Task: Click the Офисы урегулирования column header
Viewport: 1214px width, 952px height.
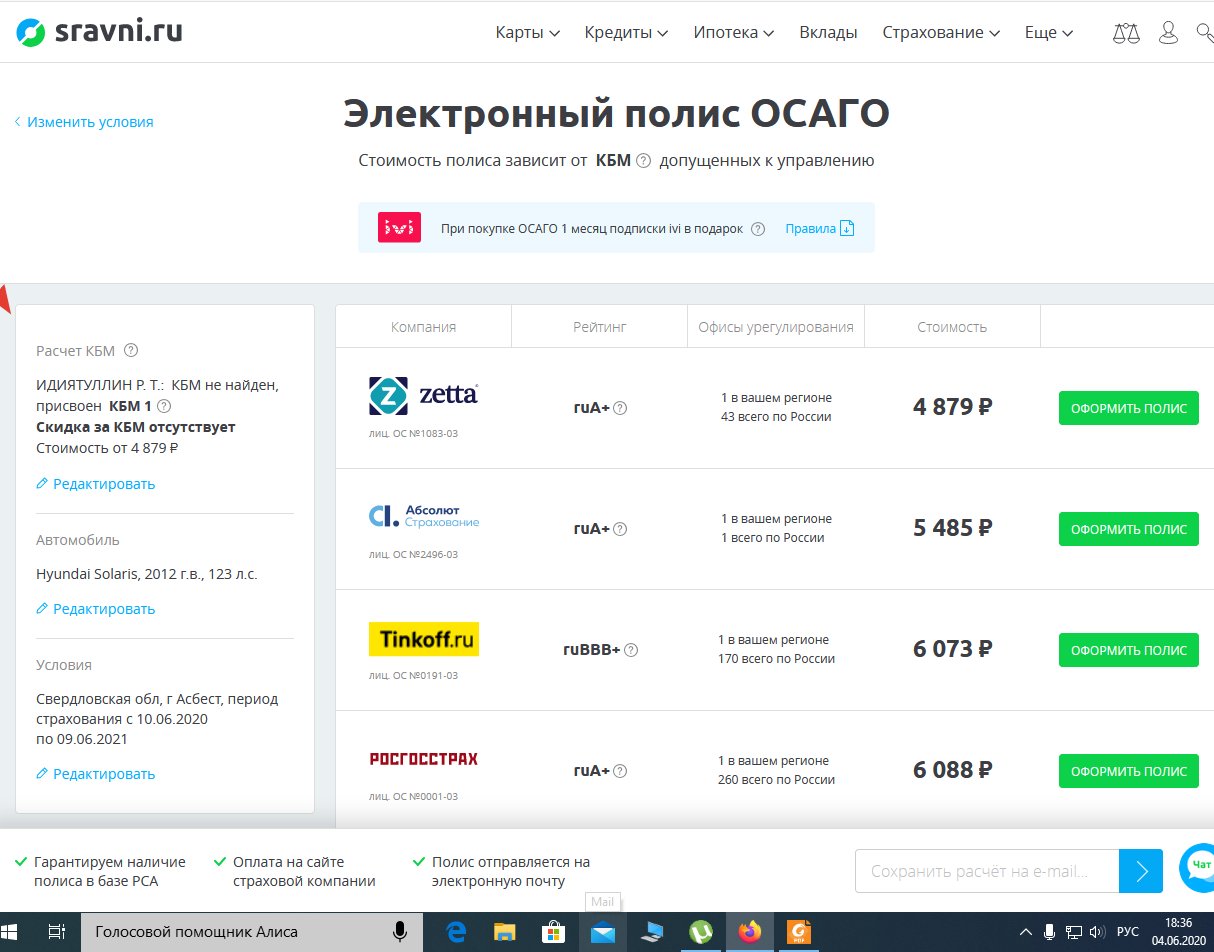Action: pyautogui.click(x=776, y=327)
